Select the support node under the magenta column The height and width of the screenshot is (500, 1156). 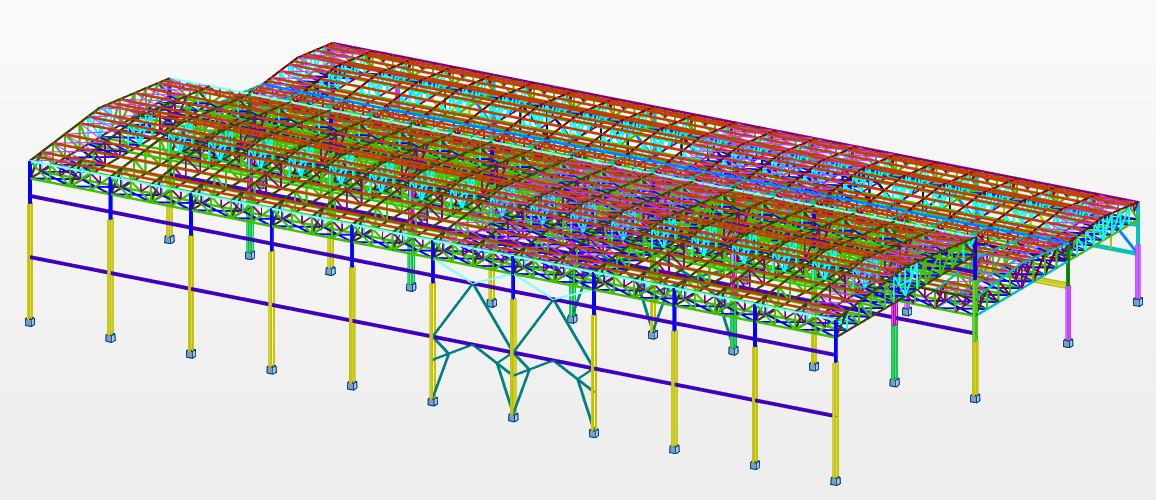point(1068,343)
